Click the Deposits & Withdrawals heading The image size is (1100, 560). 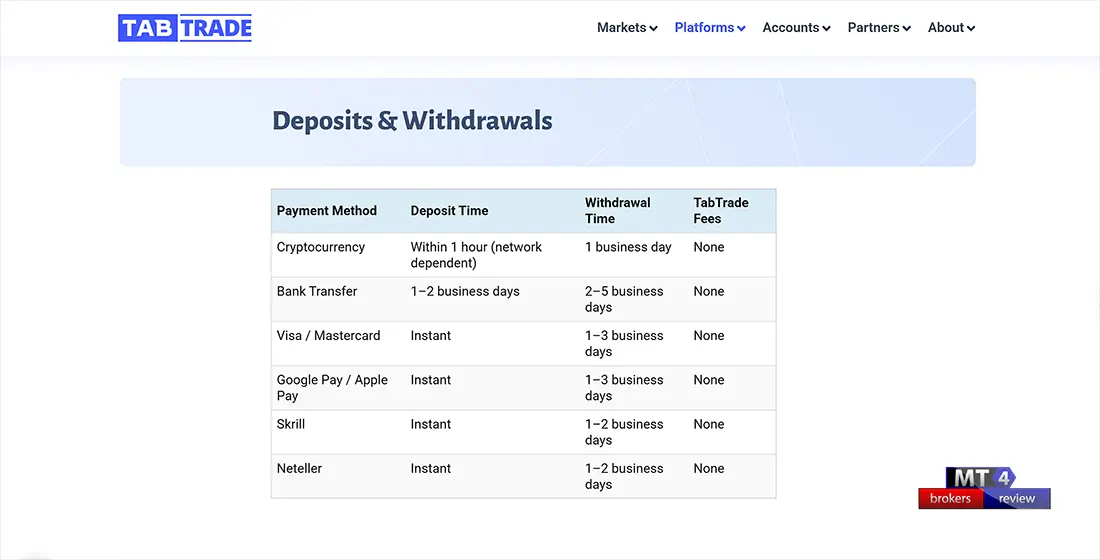(x=412, y=121)
